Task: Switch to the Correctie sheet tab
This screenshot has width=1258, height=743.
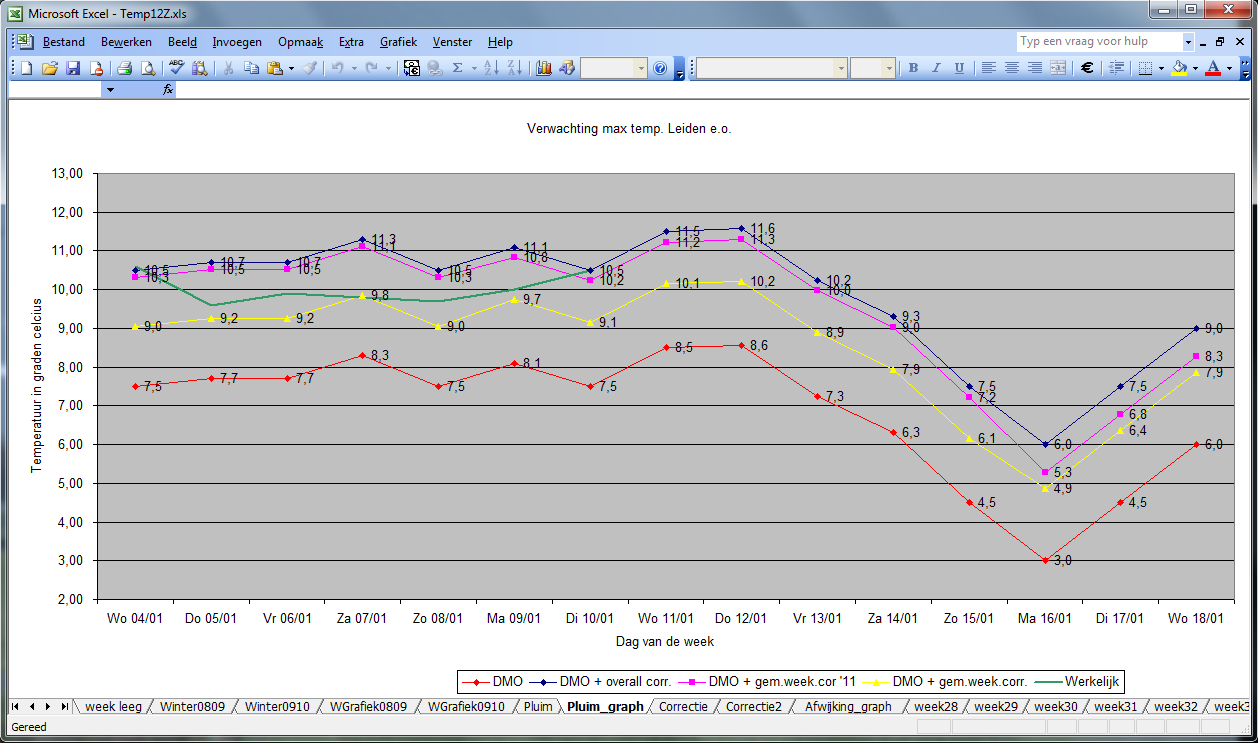Action: point(683,706)
